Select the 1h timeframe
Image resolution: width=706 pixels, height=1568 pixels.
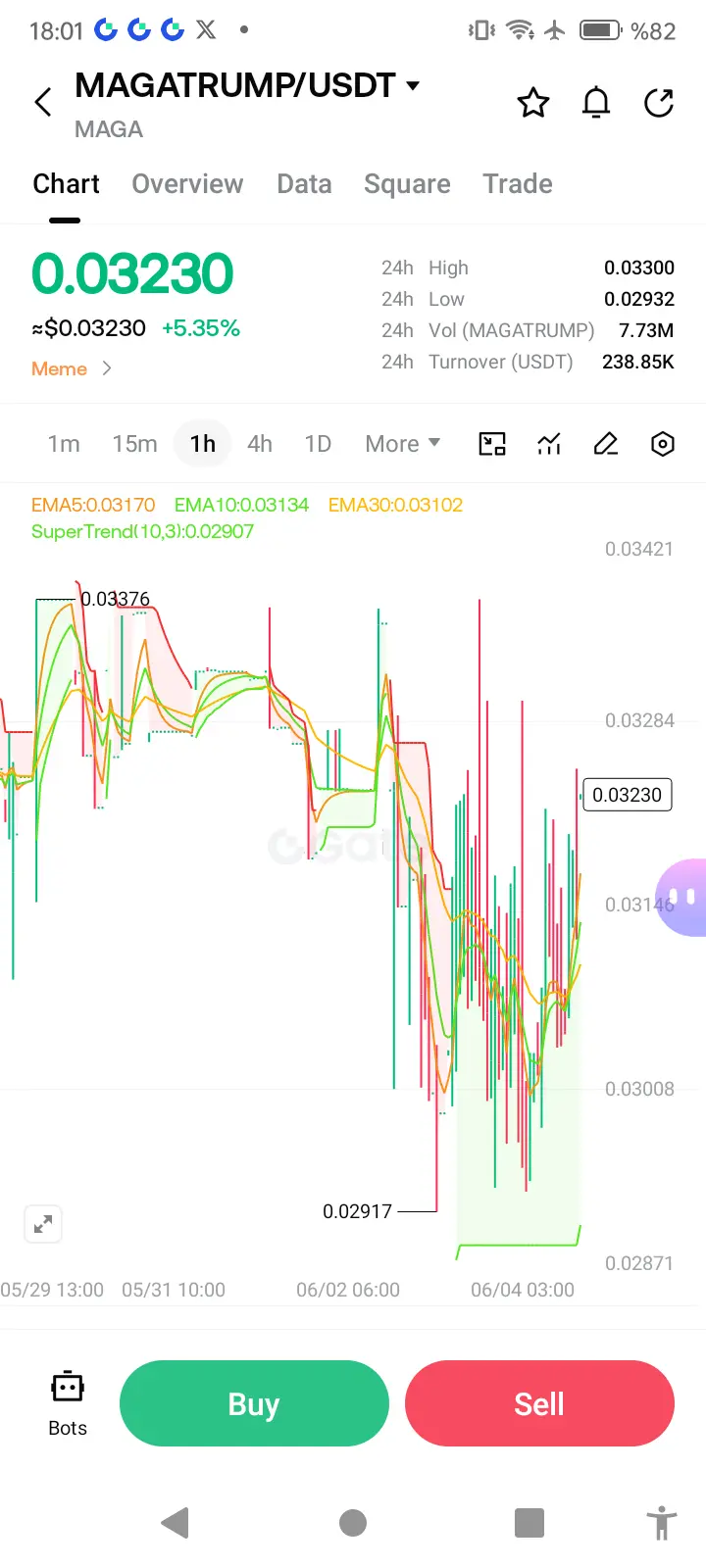(203, 444)
